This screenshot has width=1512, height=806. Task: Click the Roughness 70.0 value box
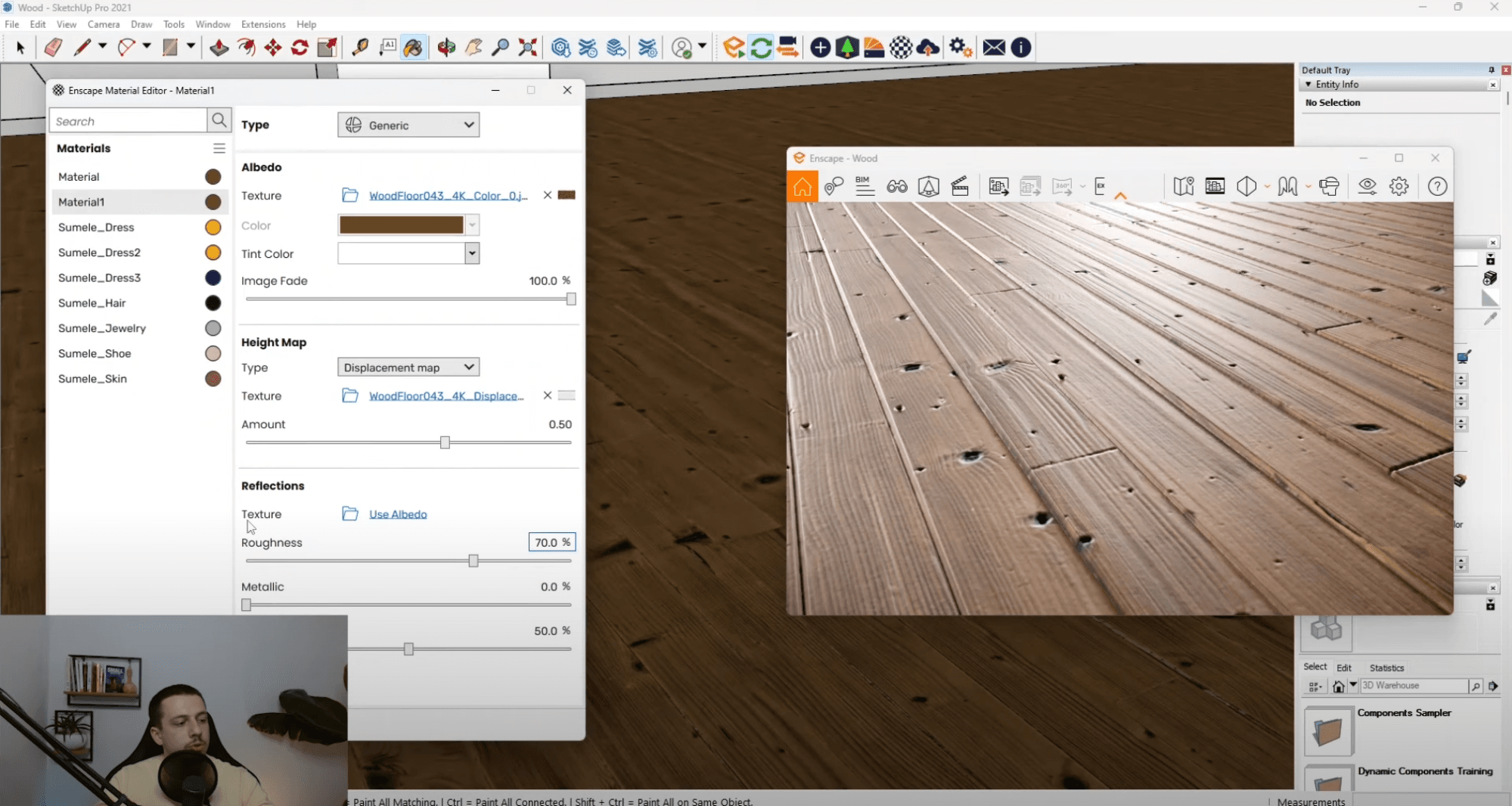pyautogui.click(x=551, y=542)
